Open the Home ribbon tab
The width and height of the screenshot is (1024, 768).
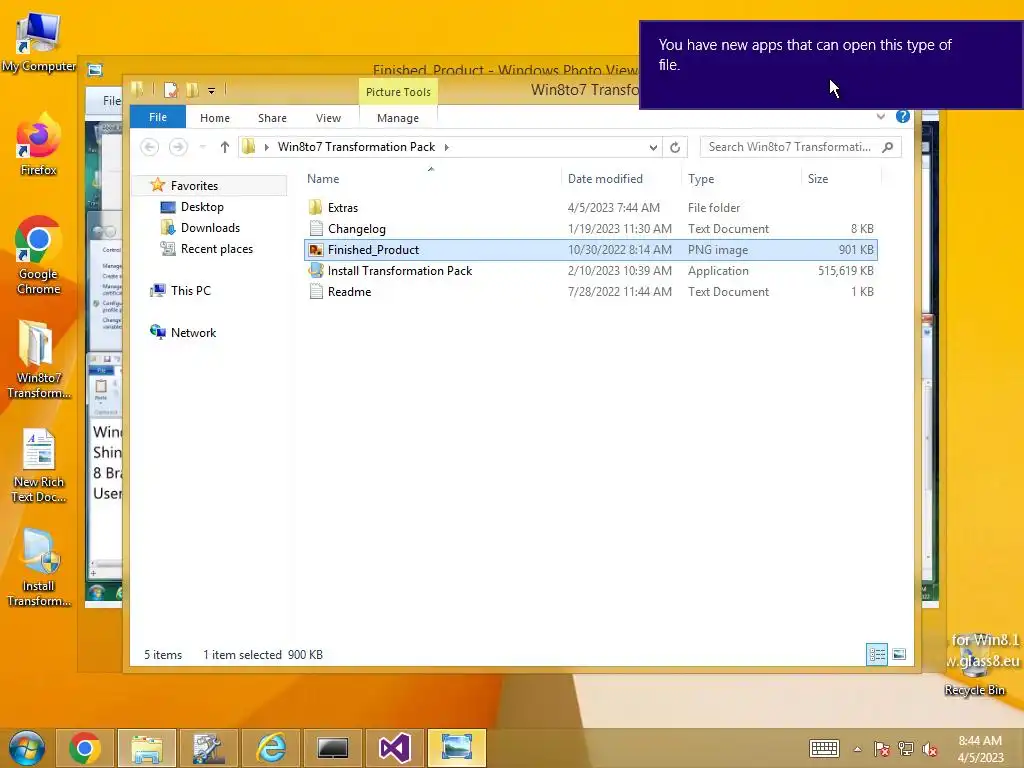[215, 118]
